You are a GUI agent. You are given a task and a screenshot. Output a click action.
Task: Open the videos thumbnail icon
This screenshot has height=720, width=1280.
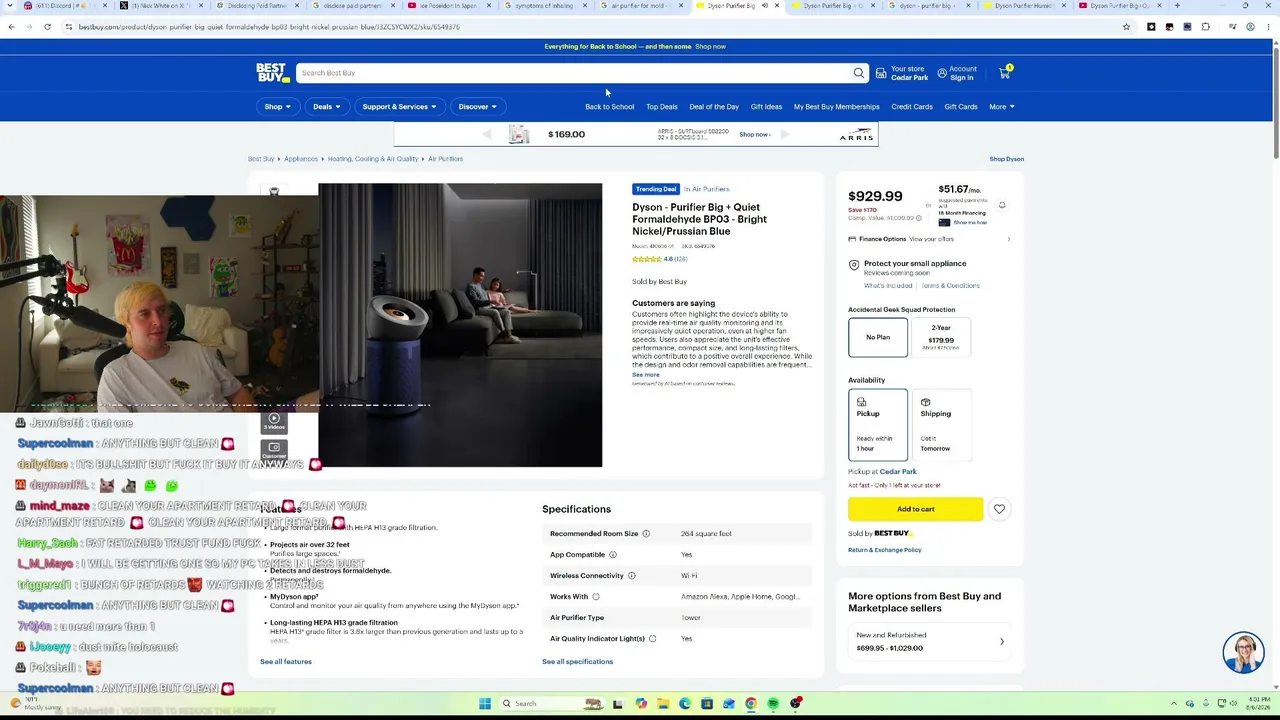coord(274,421)
